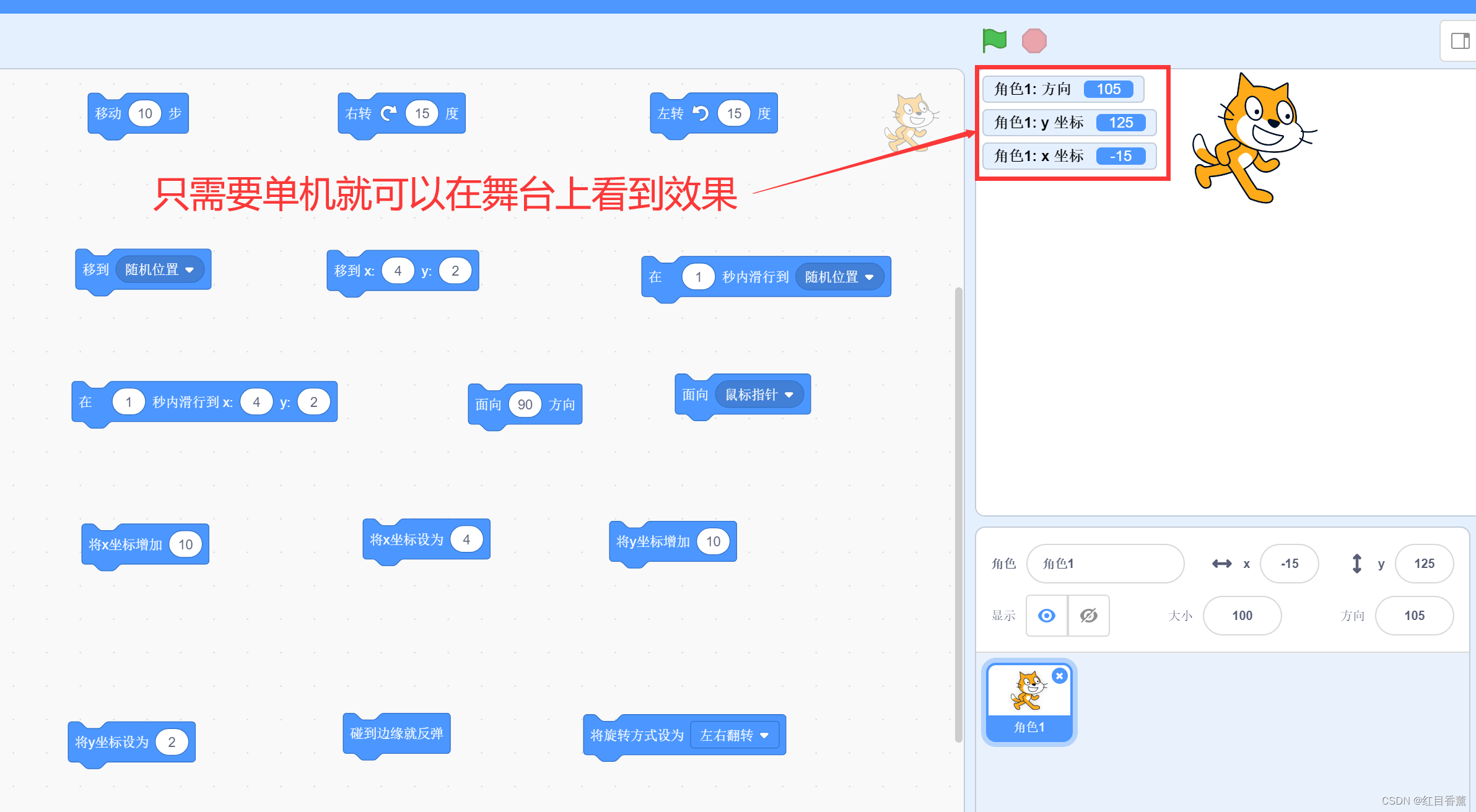1476x812 pixels.
Task: Click the workspace vertical scrollbar
Action: (x=958, y=514)
